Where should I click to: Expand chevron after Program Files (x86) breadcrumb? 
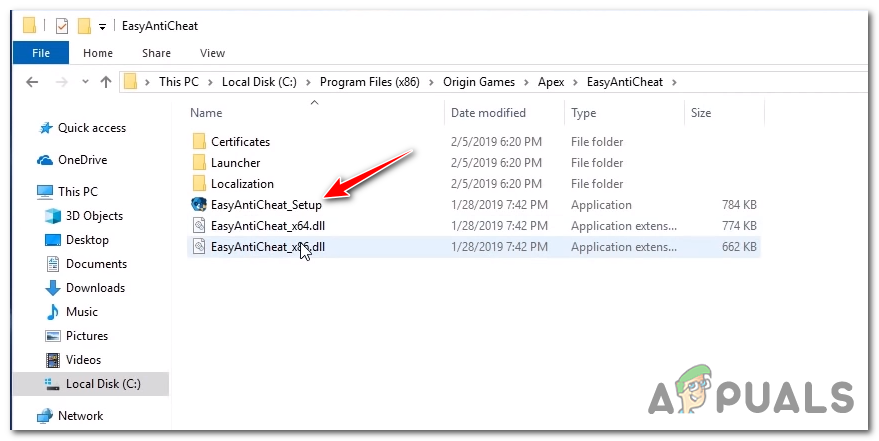pos(432,82)
